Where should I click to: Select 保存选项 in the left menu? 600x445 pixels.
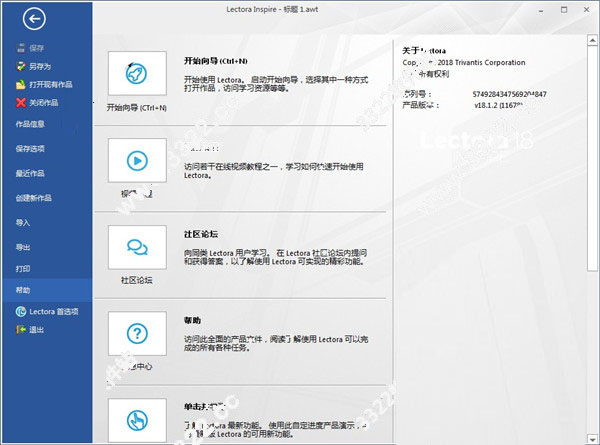30,149
